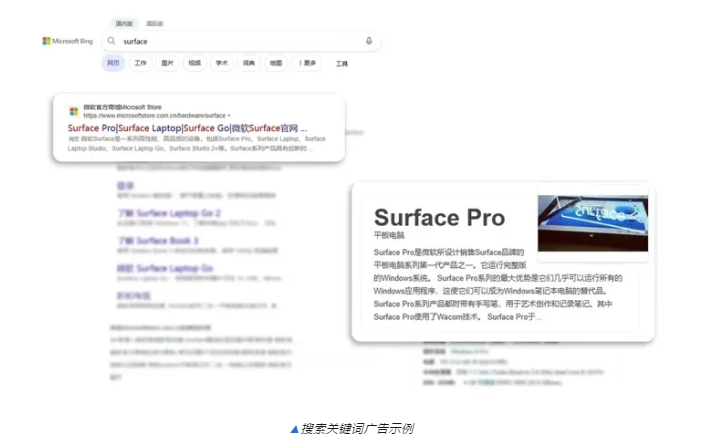Select the 地图 filter tab
The width and height of the screenshot is (727, 448).
[x=276, y=63]
